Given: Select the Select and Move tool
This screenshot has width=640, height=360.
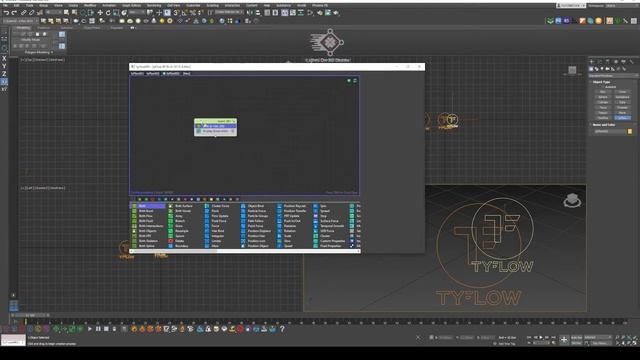Looking at the screenshot, I should pos(100,13).
